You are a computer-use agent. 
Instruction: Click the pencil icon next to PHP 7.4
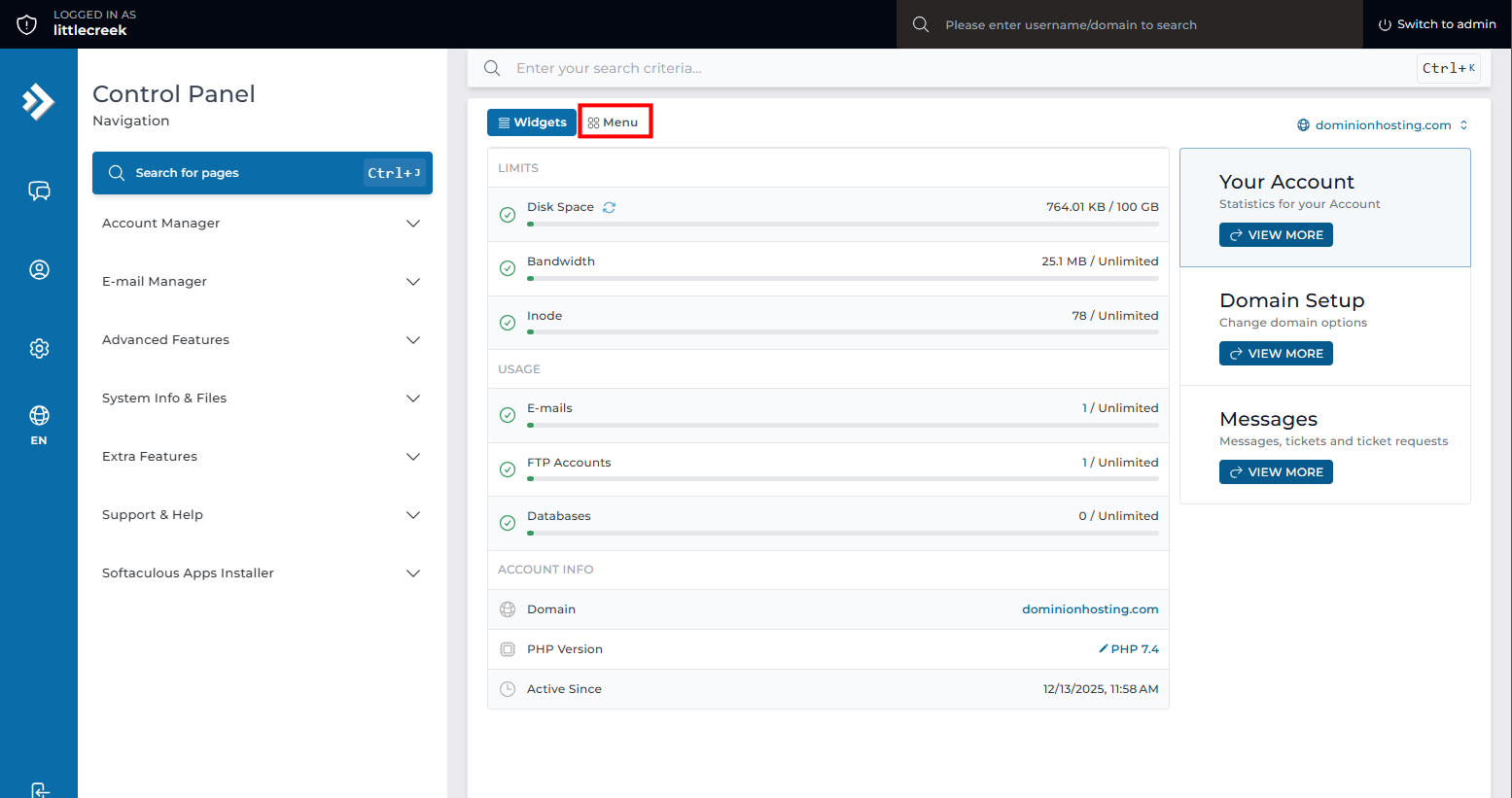(x=1103, y=649)
